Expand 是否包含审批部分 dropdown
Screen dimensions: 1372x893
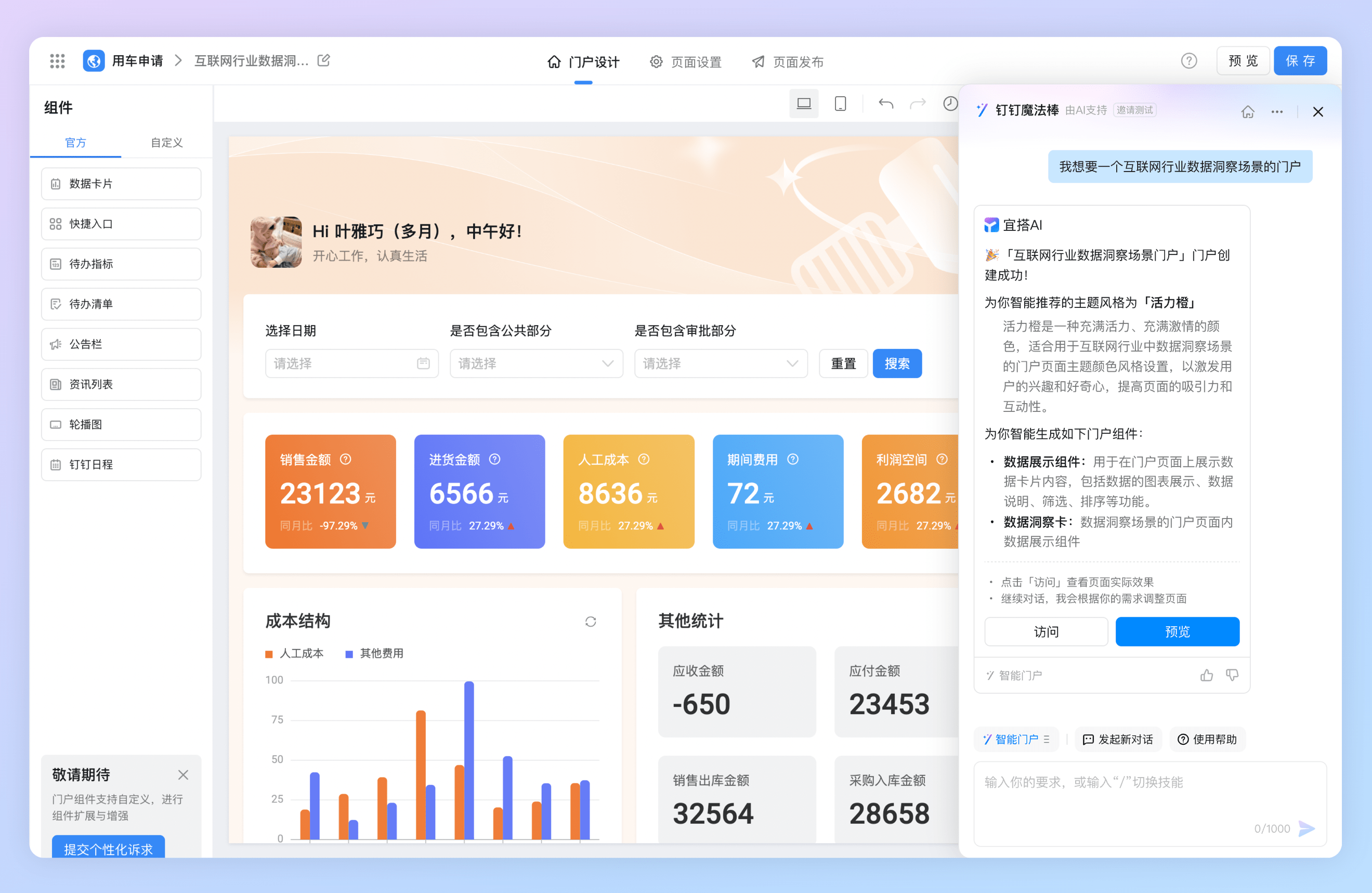721,364
